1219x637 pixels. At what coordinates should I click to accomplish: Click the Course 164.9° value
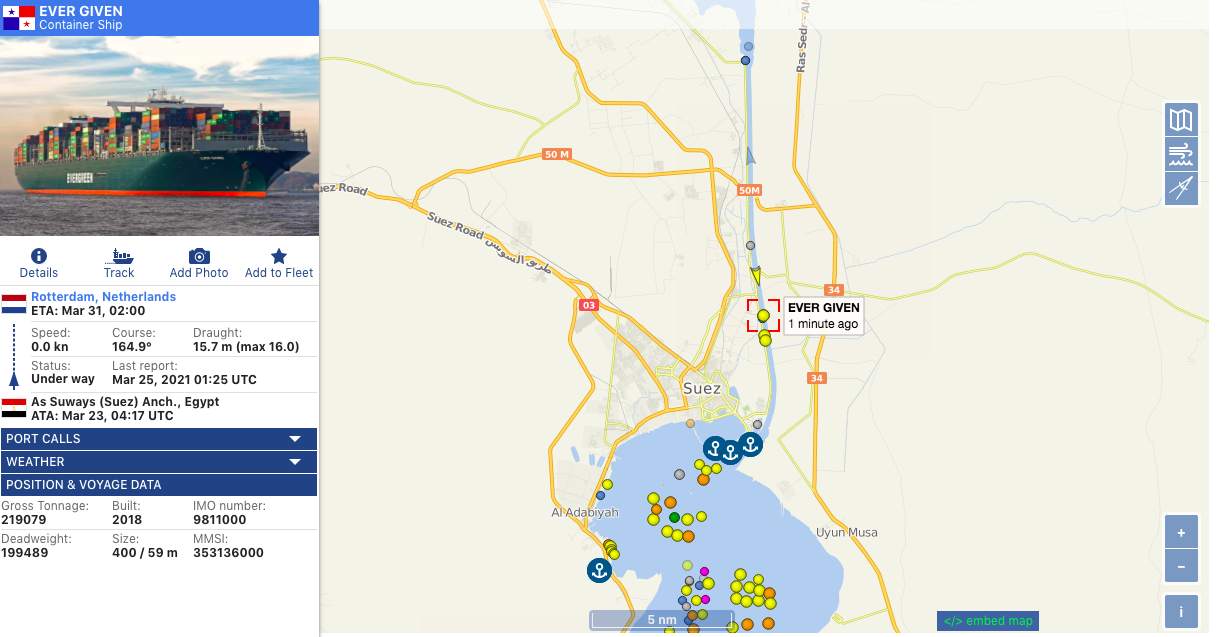(x=132, y=347)
